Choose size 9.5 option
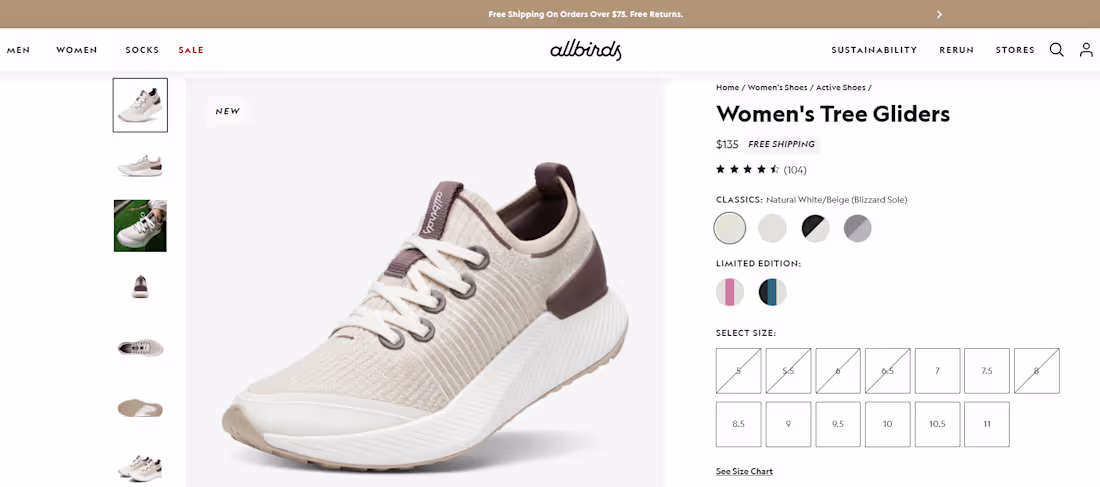The image size is (1100, 487). tap(838, 424)
